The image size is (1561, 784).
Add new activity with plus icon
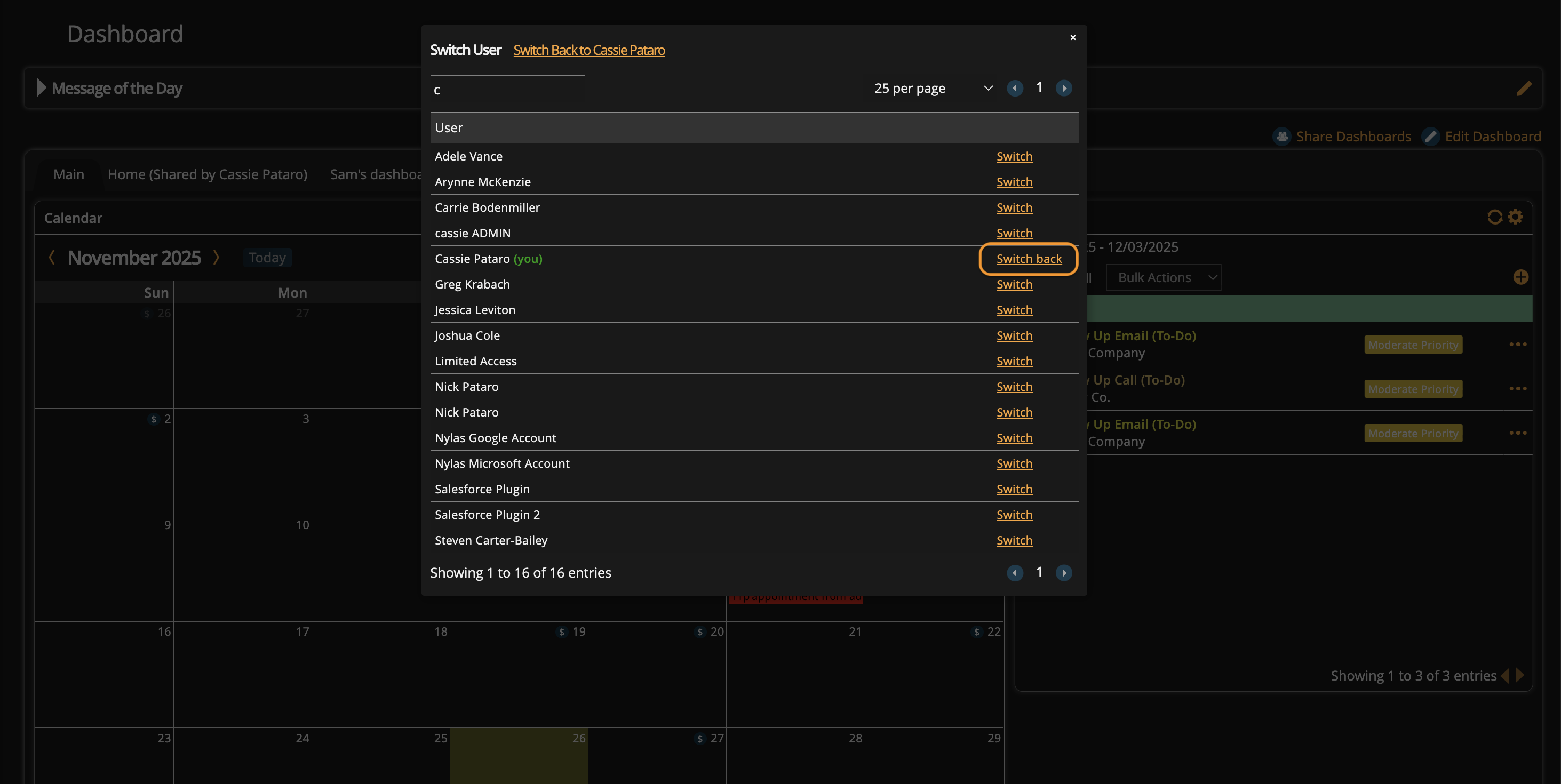1520,277
